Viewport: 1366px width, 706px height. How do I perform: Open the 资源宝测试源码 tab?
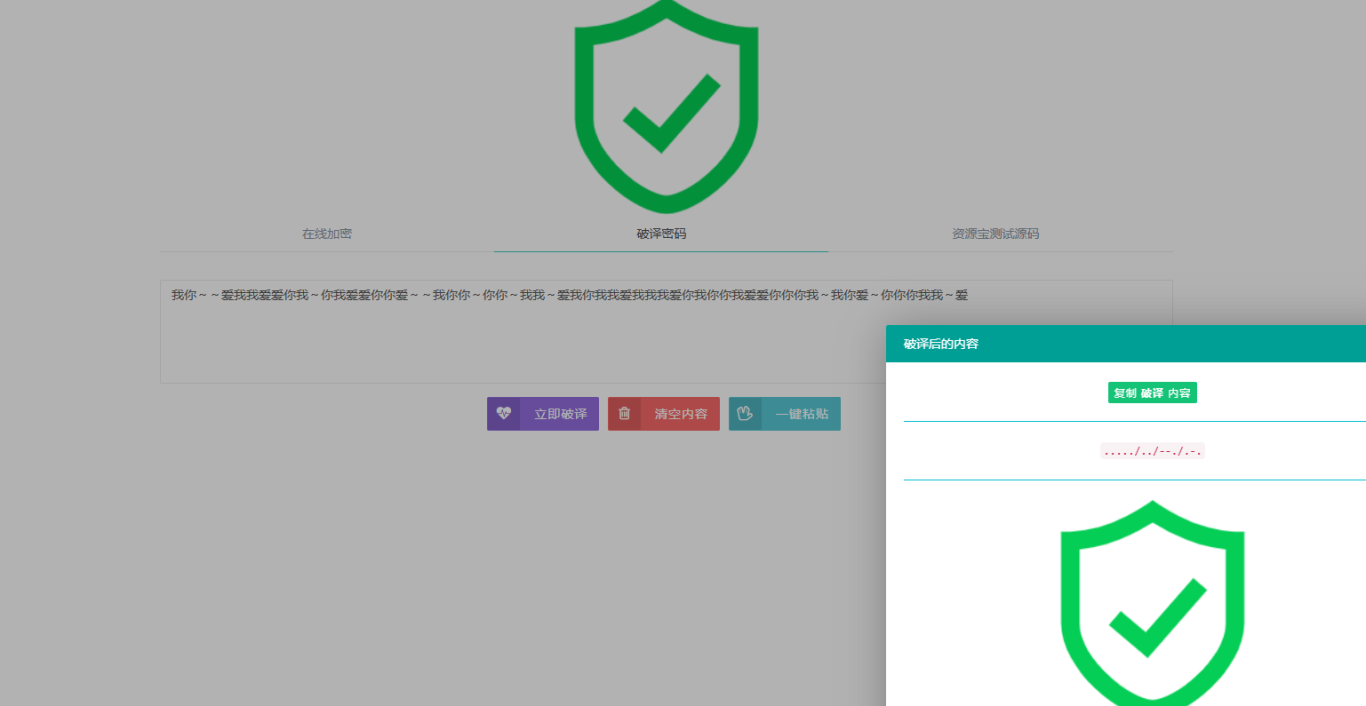tap(995, 234)
